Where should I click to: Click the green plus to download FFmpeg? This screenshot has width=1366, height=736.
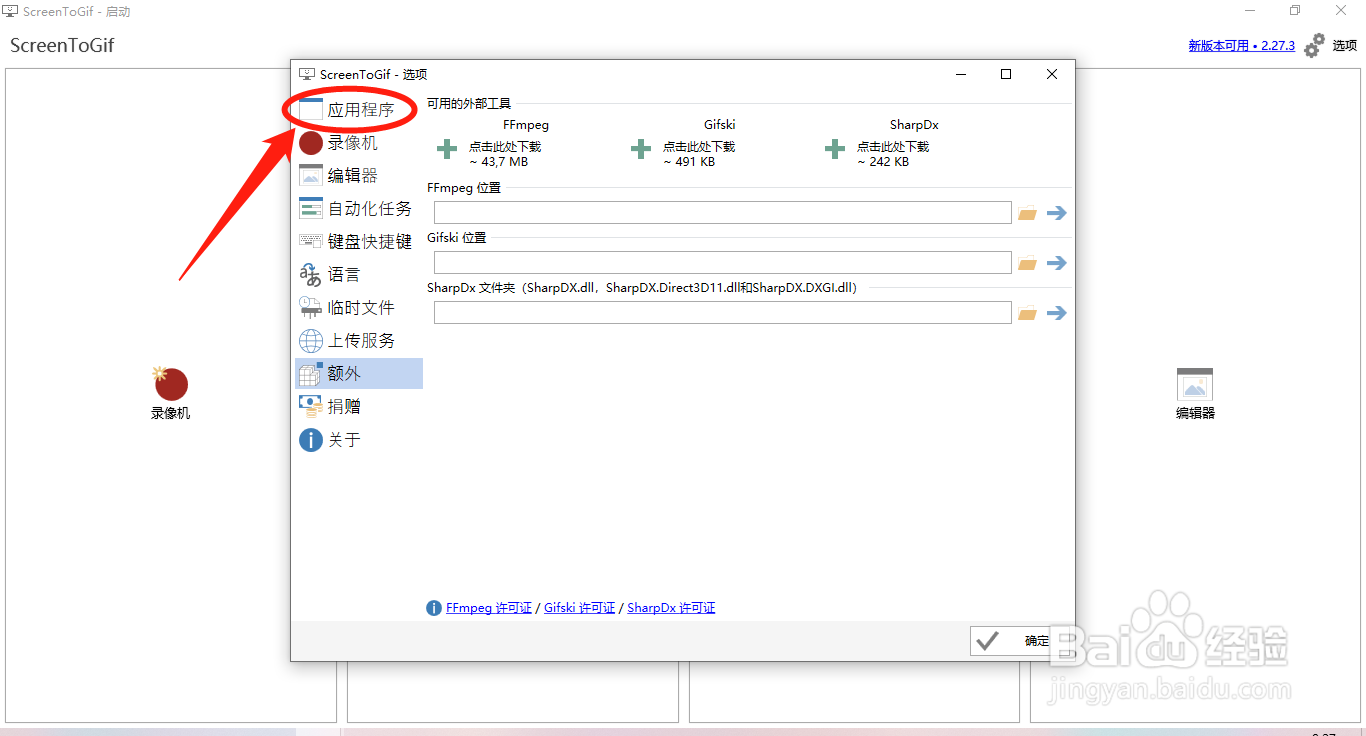click(447, 150)
